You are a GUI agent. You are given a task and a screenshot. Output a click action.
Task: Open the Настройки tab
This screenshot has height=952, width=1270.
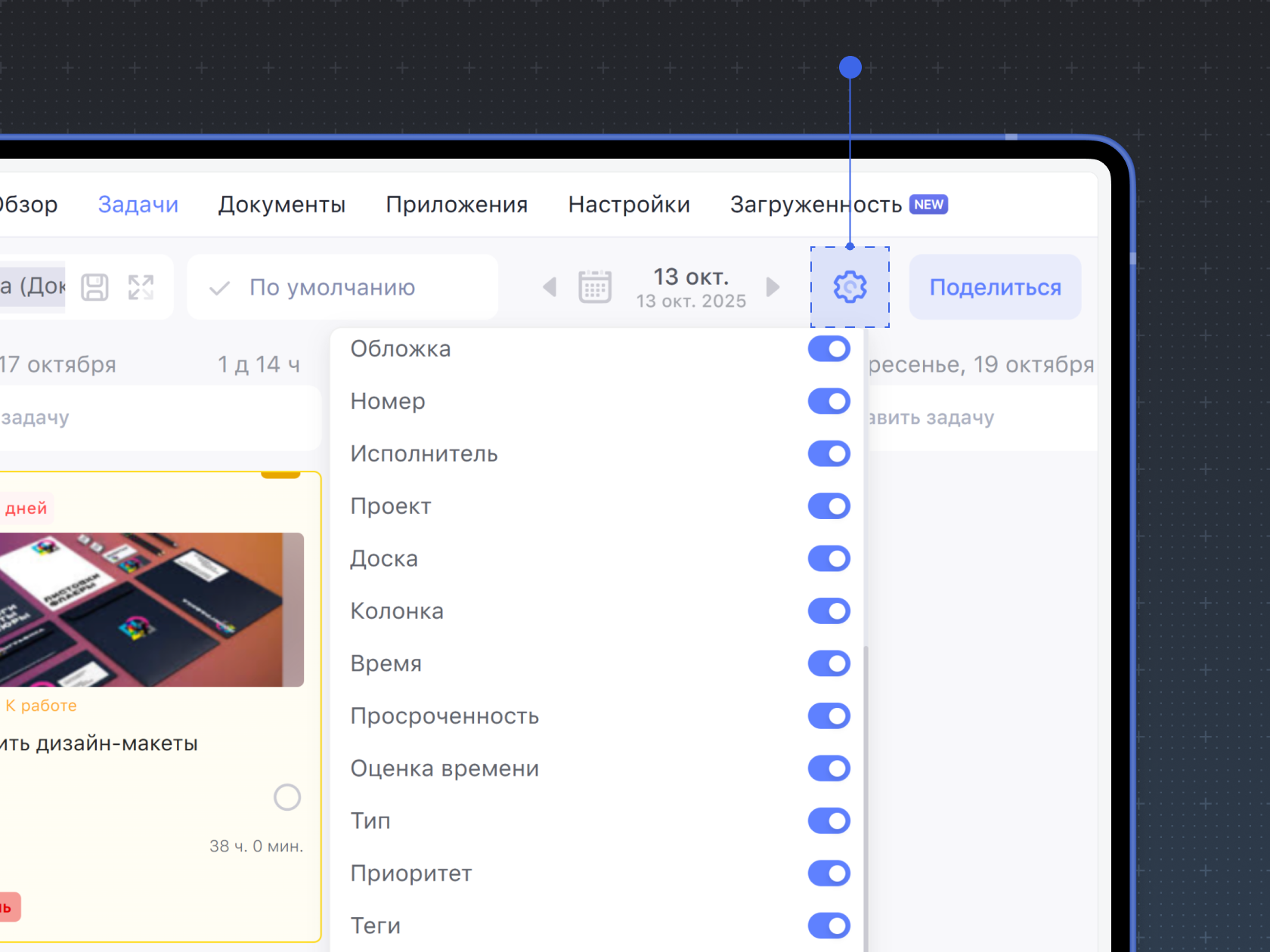point(629,205)
